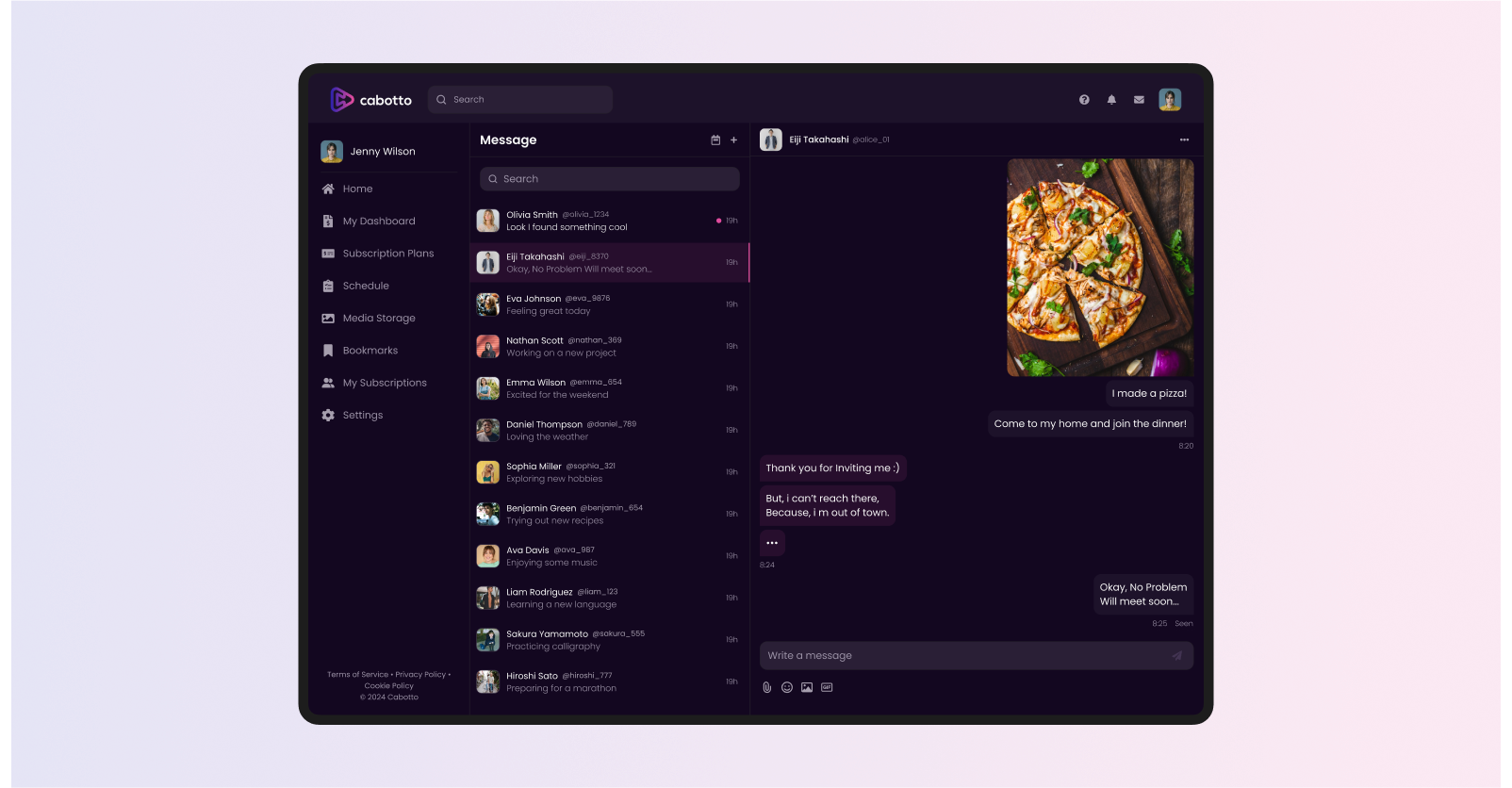
Task: Click the Privacy Policy link
Action: (420, 675)
